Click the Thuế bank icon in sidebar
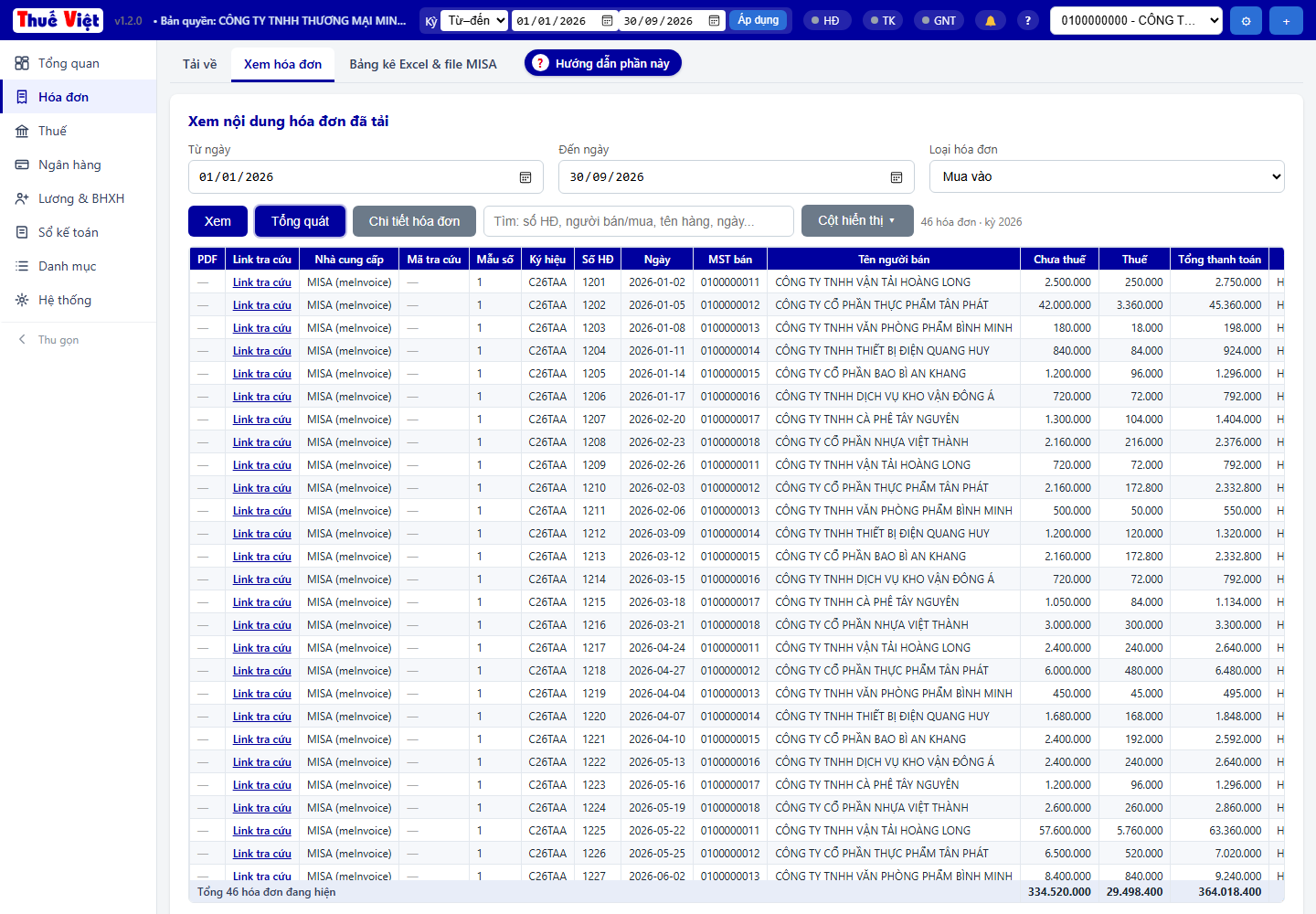 tap(22, 131)
